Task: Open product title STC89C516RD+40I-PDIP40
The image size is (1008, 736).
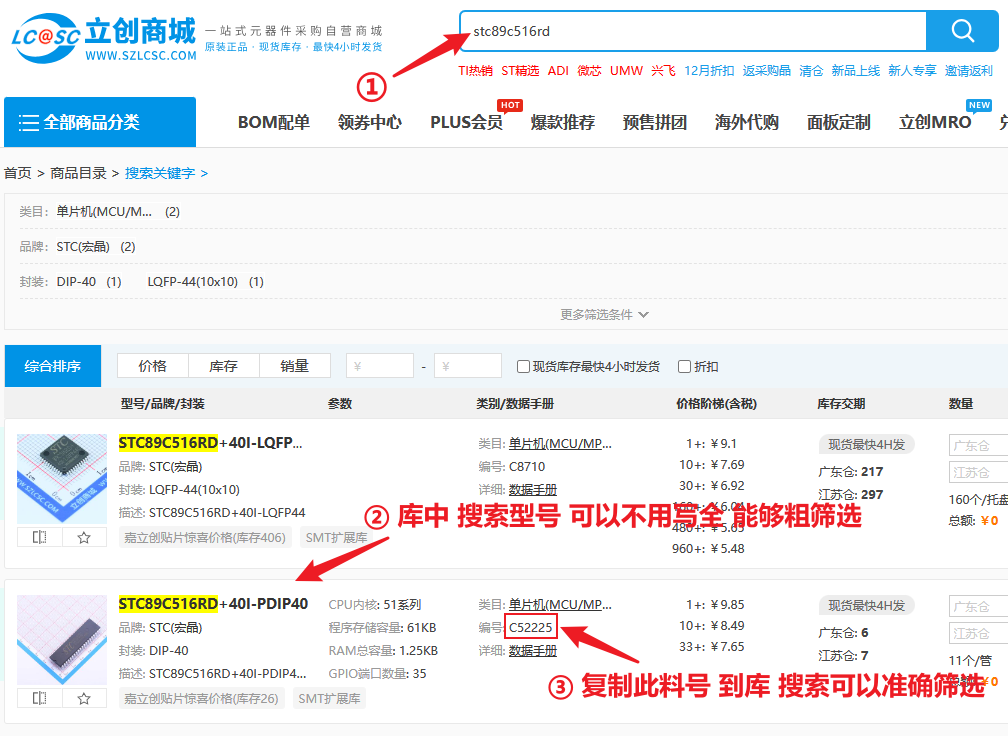Action: tap(213, 604)
